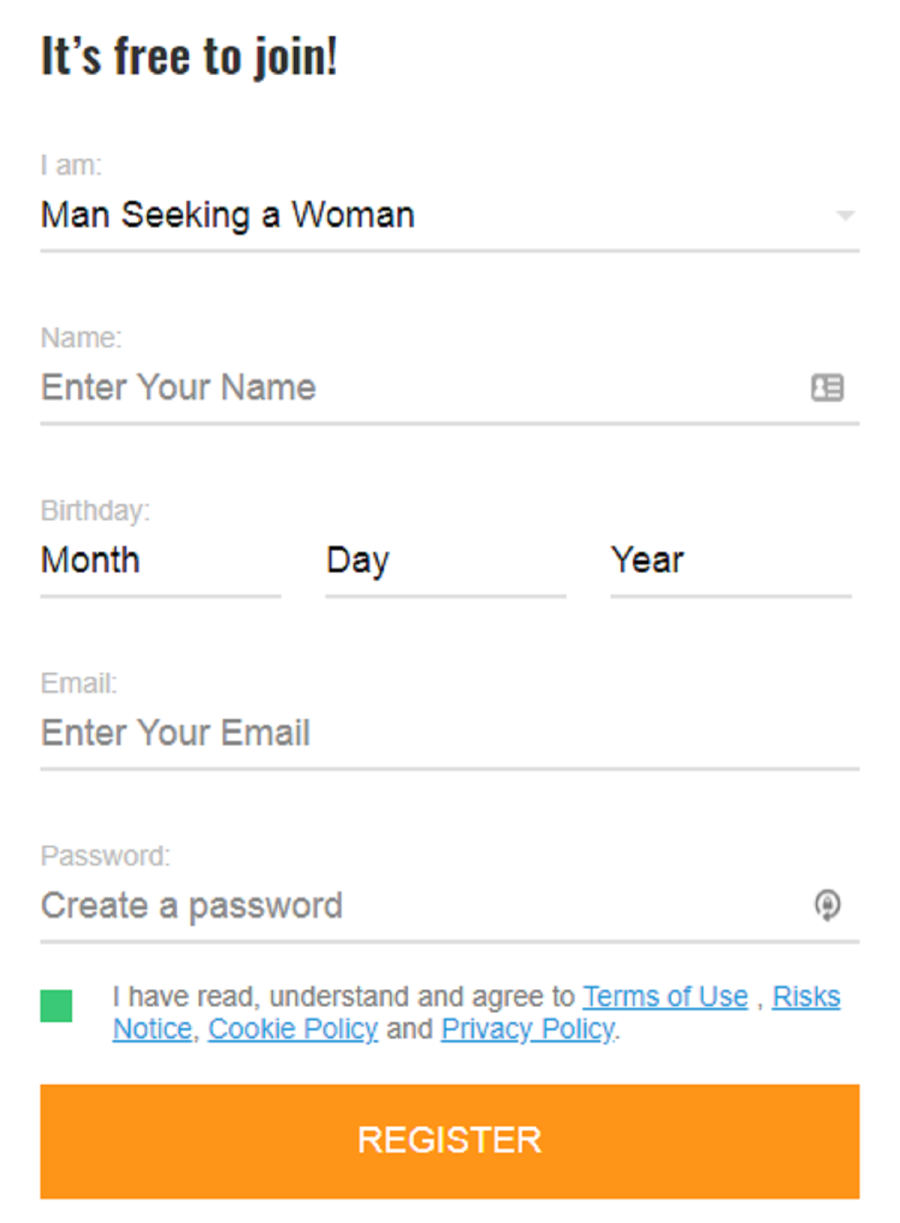Open the Year birthday dropdown
The width and height of the screenshot is (900, 1223).
tap(730, 561)
